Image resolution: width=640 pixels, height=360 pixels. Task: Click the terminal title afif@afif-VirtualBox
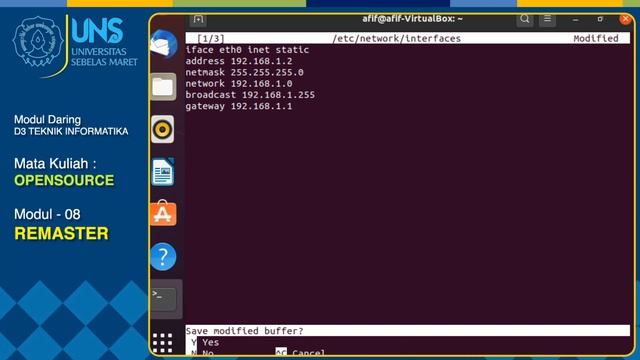point(412,19)
